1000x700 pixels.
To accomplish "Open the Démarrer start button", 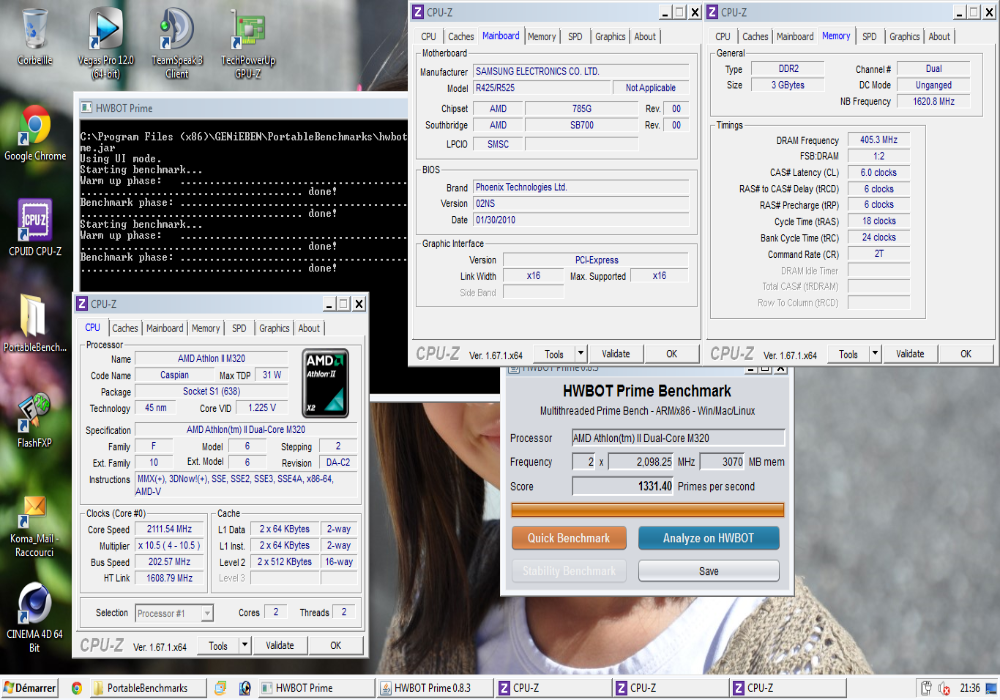I will [30, 688].
